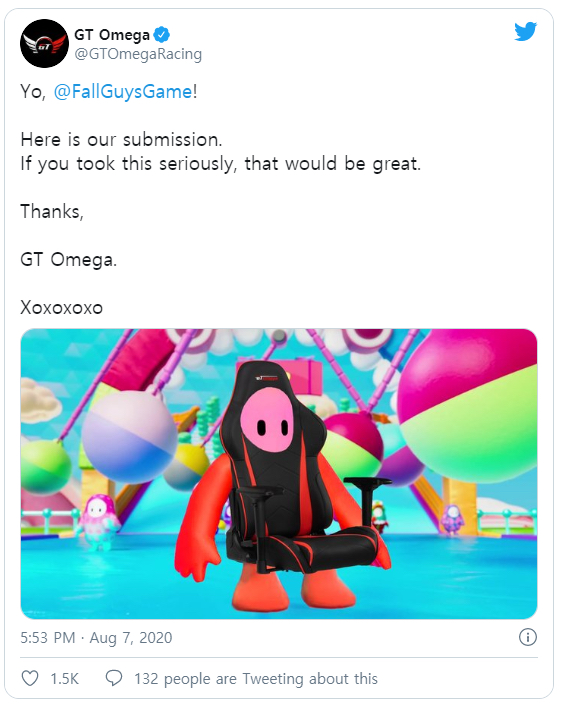The image size is (562, 706).
Task: Click the 1.5K likes count
Action: click(x=64, y=679)
